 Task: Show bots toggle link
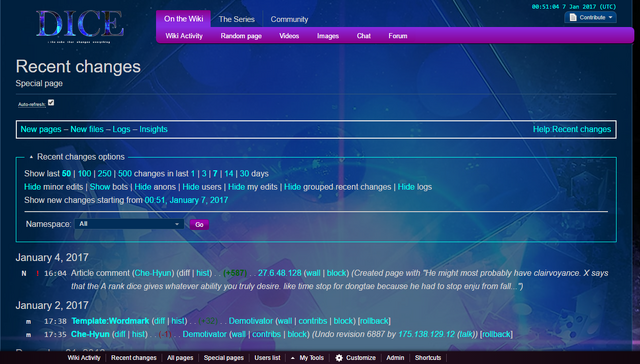tap(100, 187)
